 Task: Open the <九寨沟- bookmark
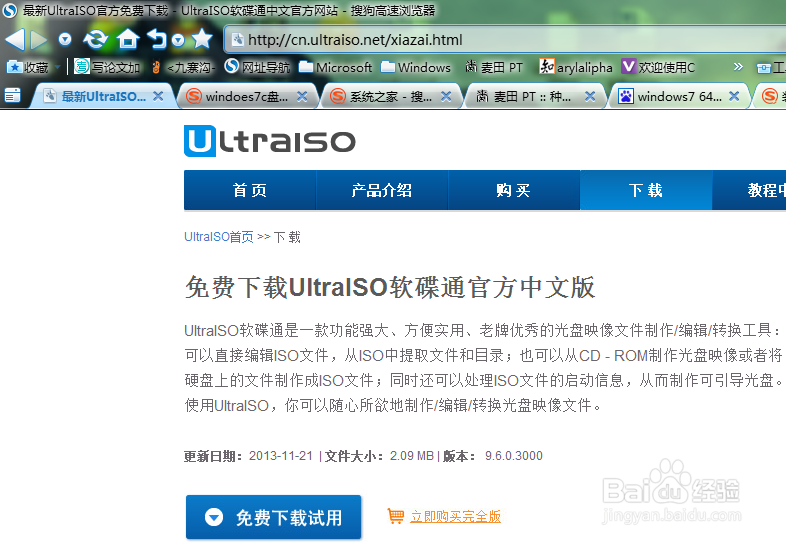pos(184,67)
